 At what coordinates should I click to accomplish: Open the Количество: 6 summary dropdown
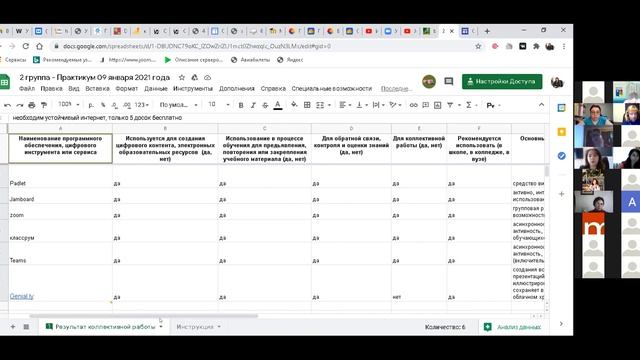445,327
